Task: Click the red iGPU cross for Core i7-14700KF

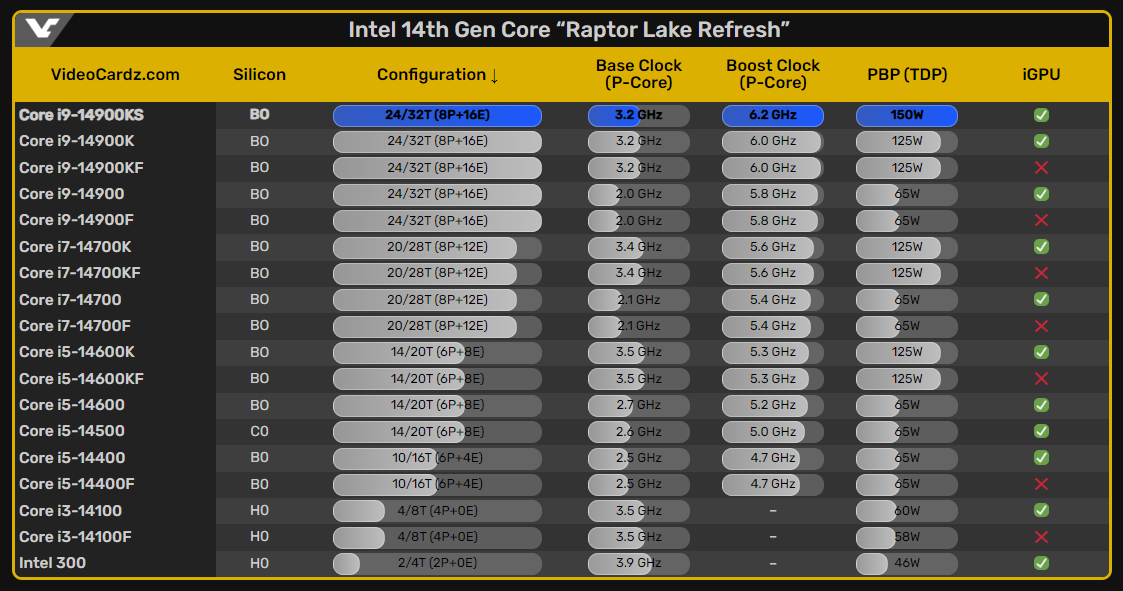Action: coord(1041,273)
